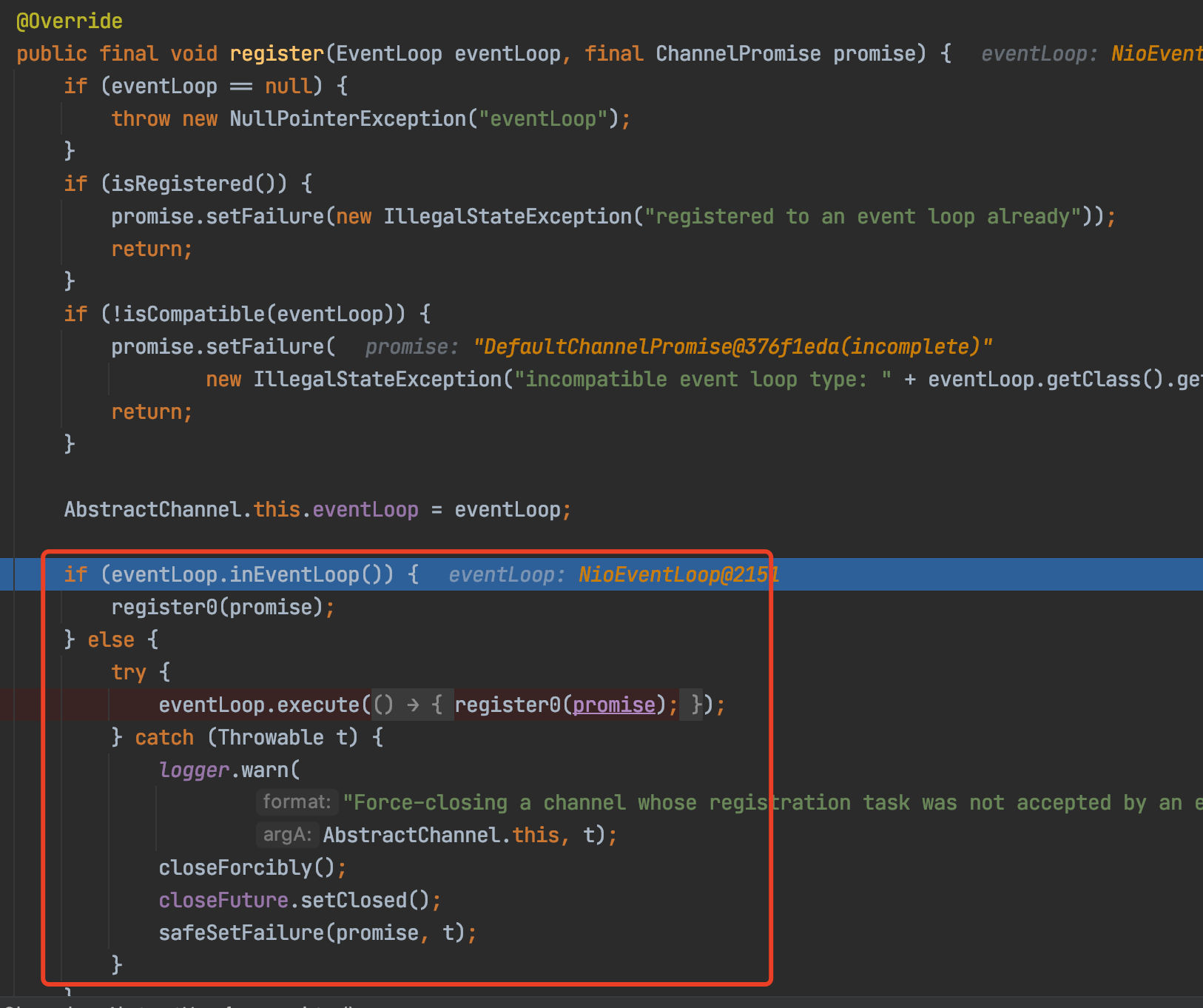The width and height of the screenshot is (1203, 1008).
Task: Click the warn method call
Action: [x=265, y=770]
